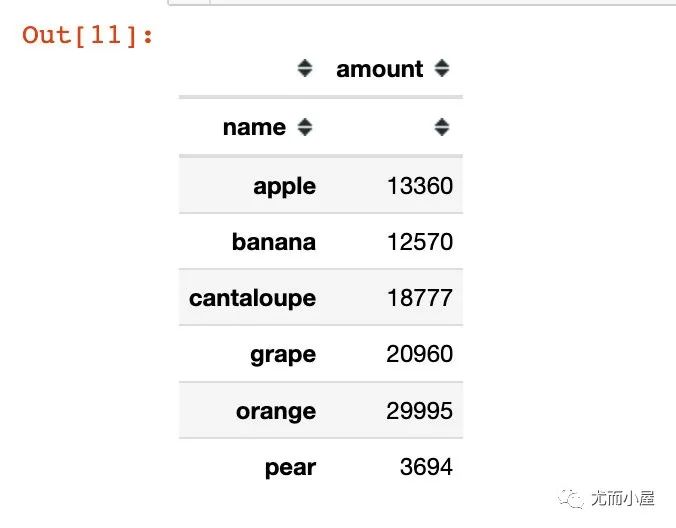Click the 3694 amount cell

point(426,467)
